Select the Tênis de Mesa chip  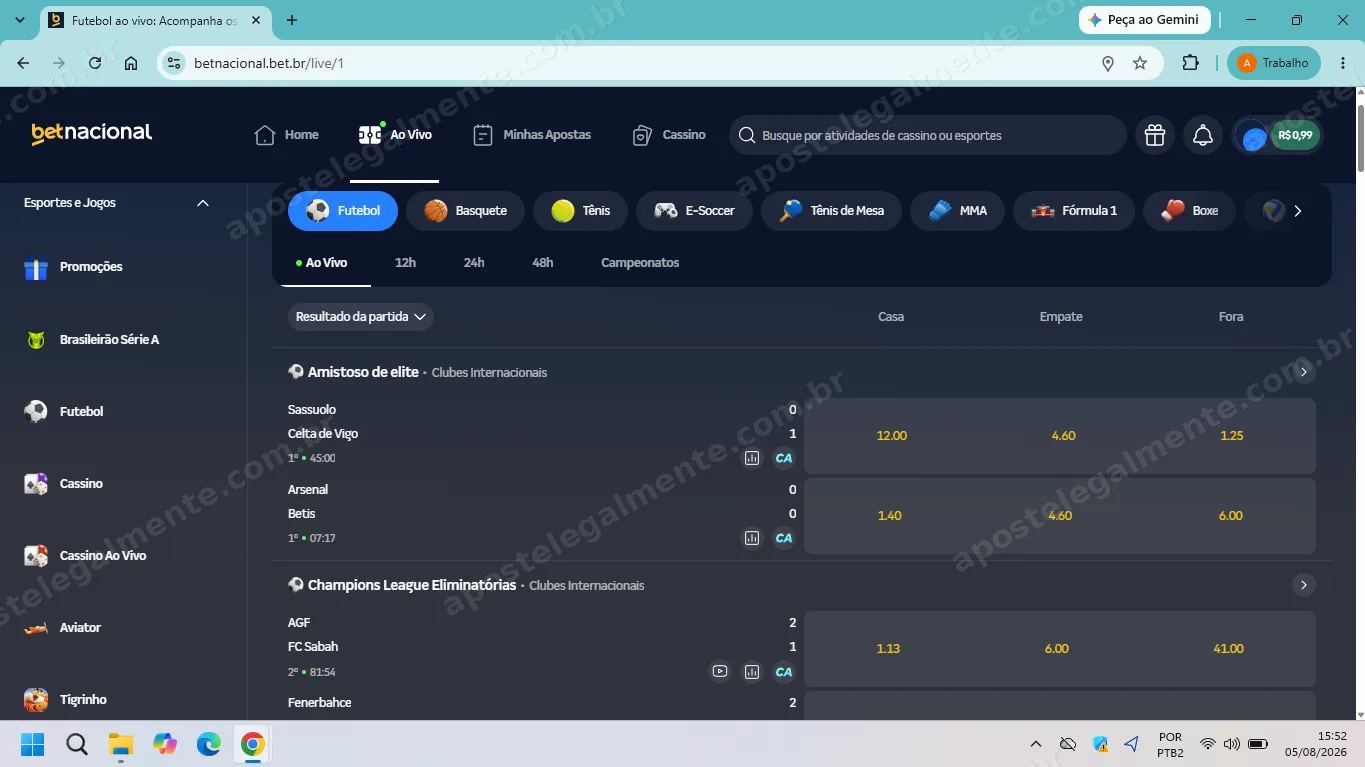tap(831, 211)
